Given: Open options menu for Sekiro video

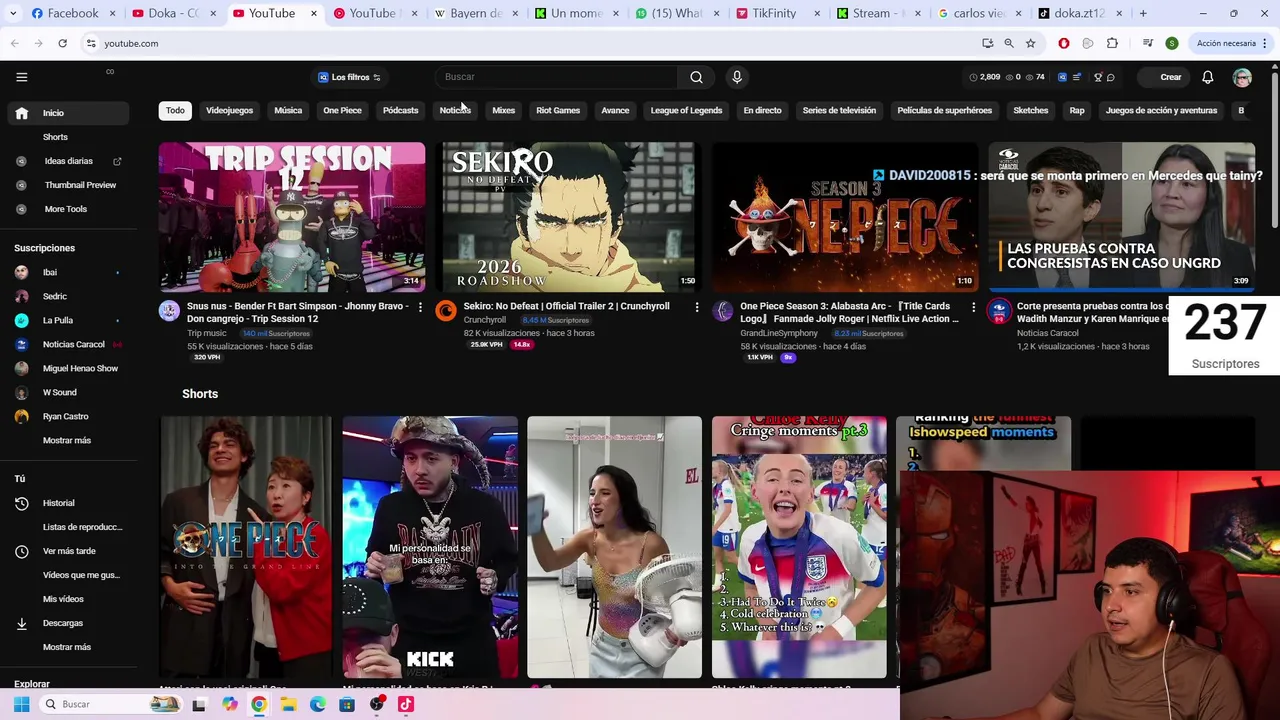Looking at the screenshot, I should 697,307.
